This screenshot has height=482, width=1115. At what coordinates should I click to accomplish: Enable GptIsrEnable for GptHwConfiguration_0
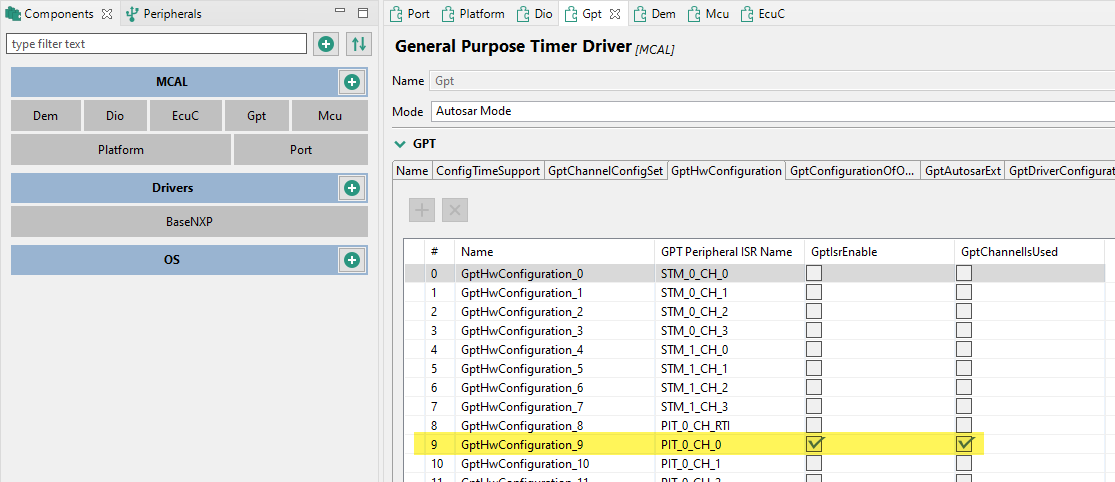tap(815, 274)
